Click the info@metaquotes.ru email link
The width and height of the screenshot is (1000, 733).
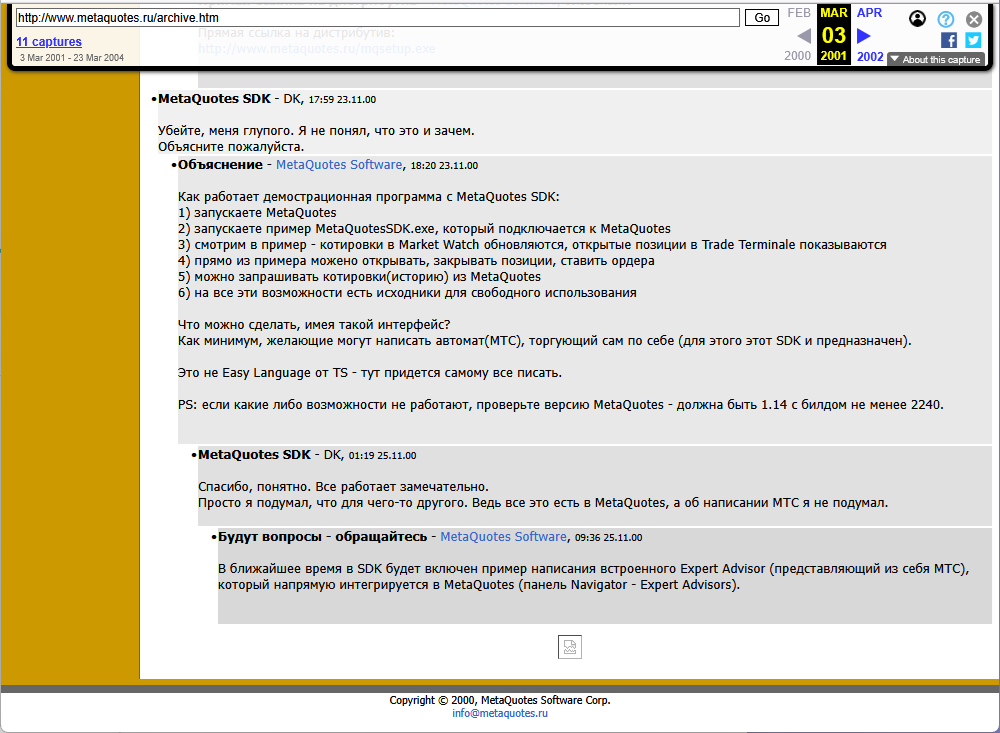click(x=500, y=713)
